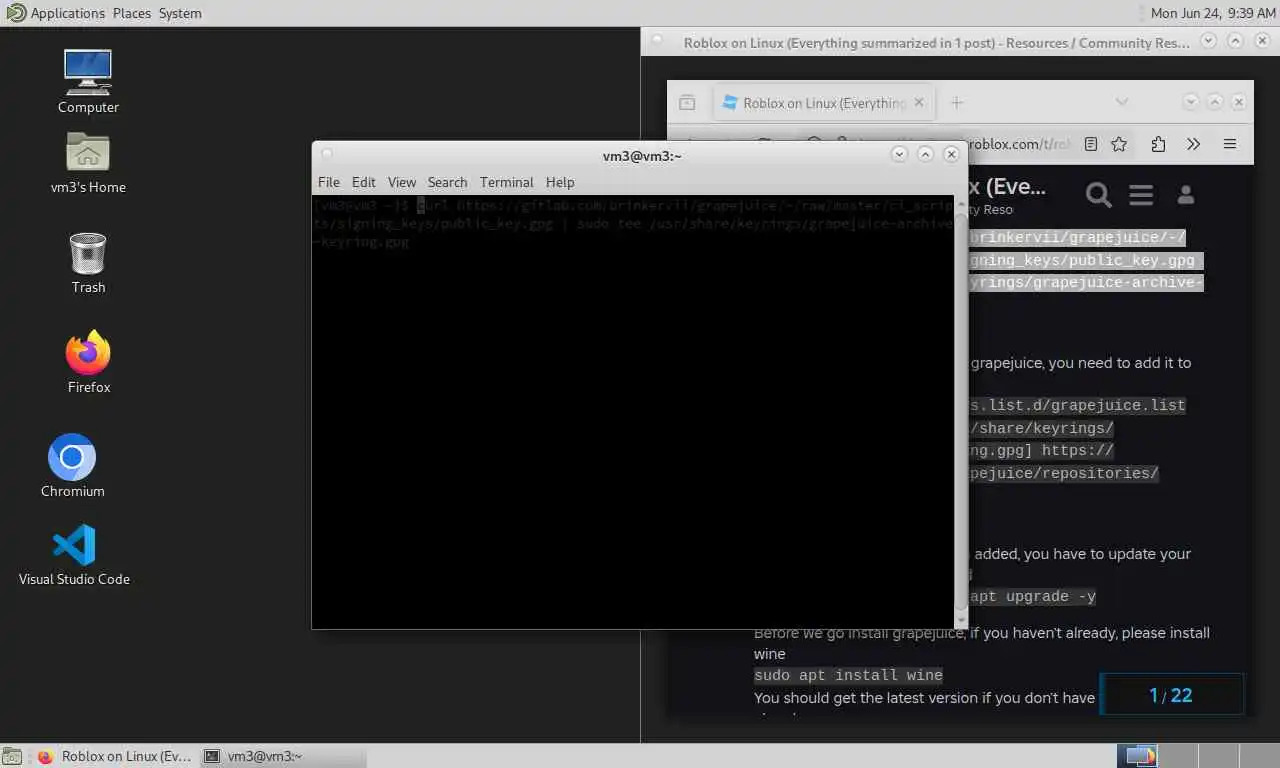Click 'sudo apt install wine' code text
Viewport: 1280px width, 768px height.
pyautogui.click(x=848, y=675)
